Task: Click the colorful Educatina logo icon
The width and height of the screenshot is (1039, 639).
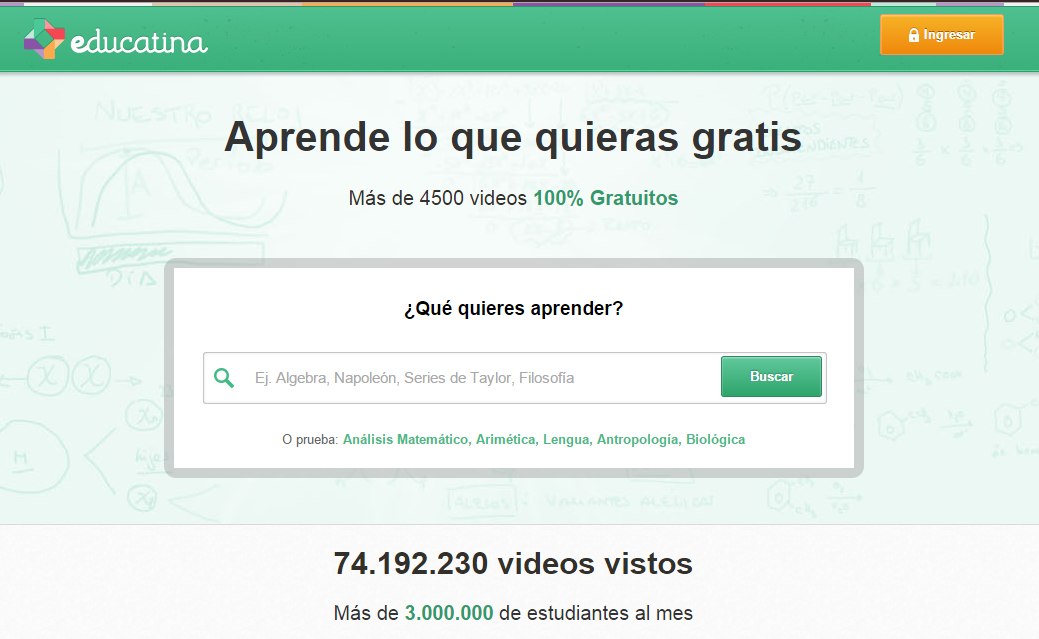Action: pyautogui.click(x=44, y=39)
